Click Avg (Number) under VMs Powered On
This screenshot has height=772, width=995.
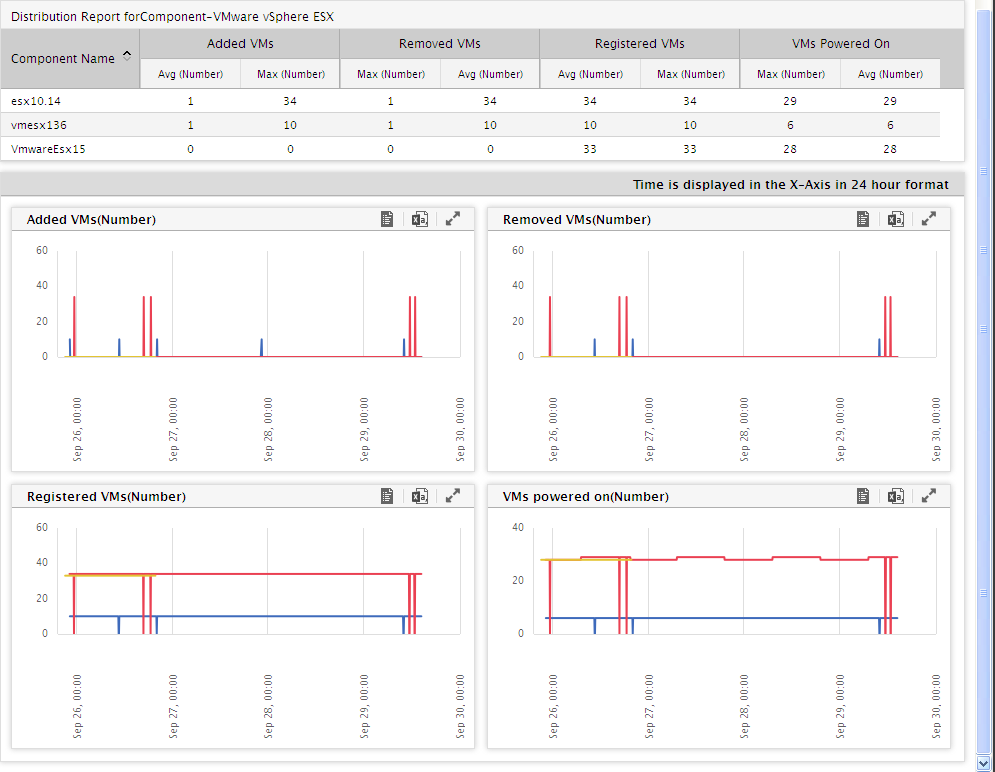tap(890, 74)
